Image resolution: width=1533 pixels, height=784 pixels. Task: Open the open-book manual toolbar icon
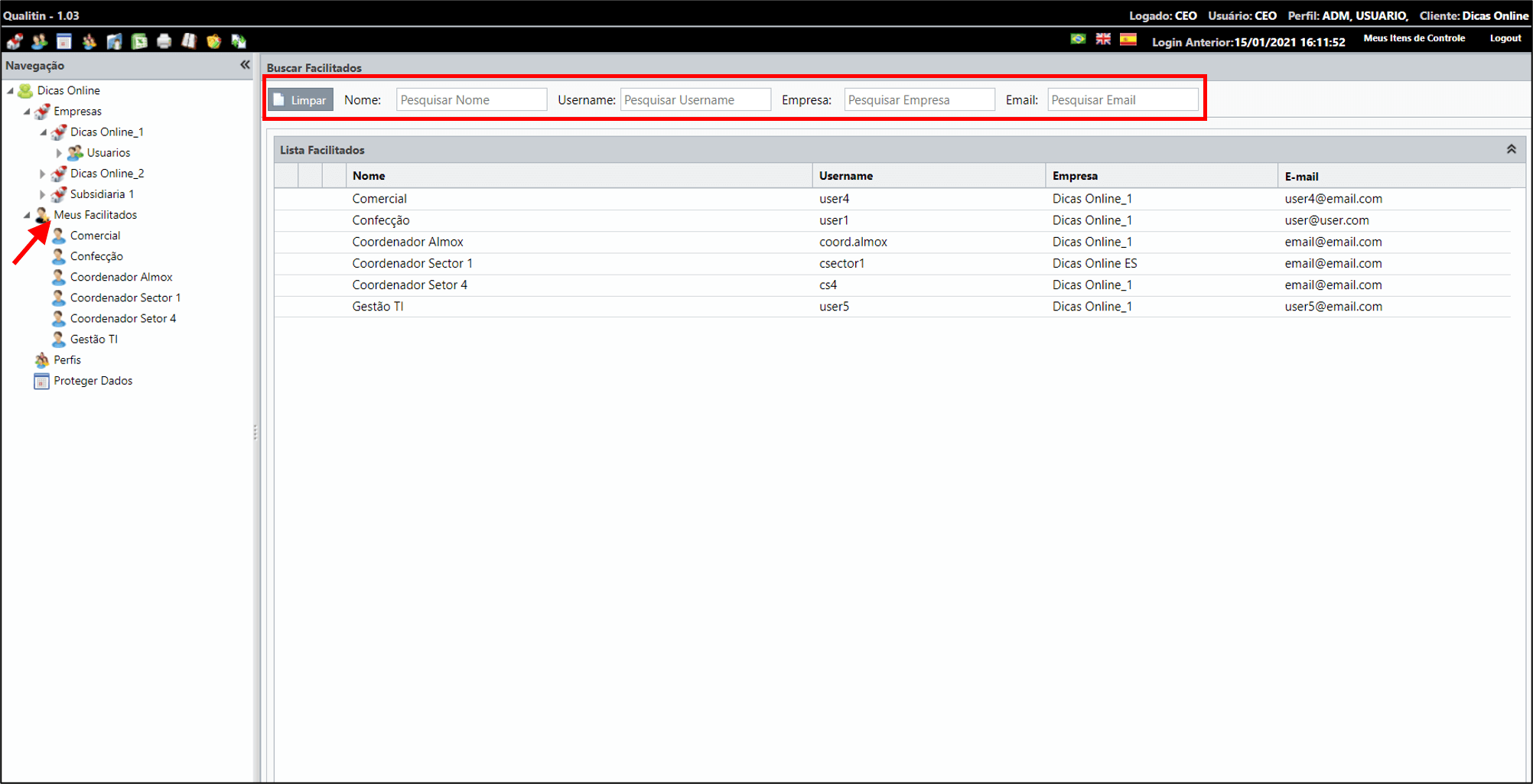click(x=189, y=41)
